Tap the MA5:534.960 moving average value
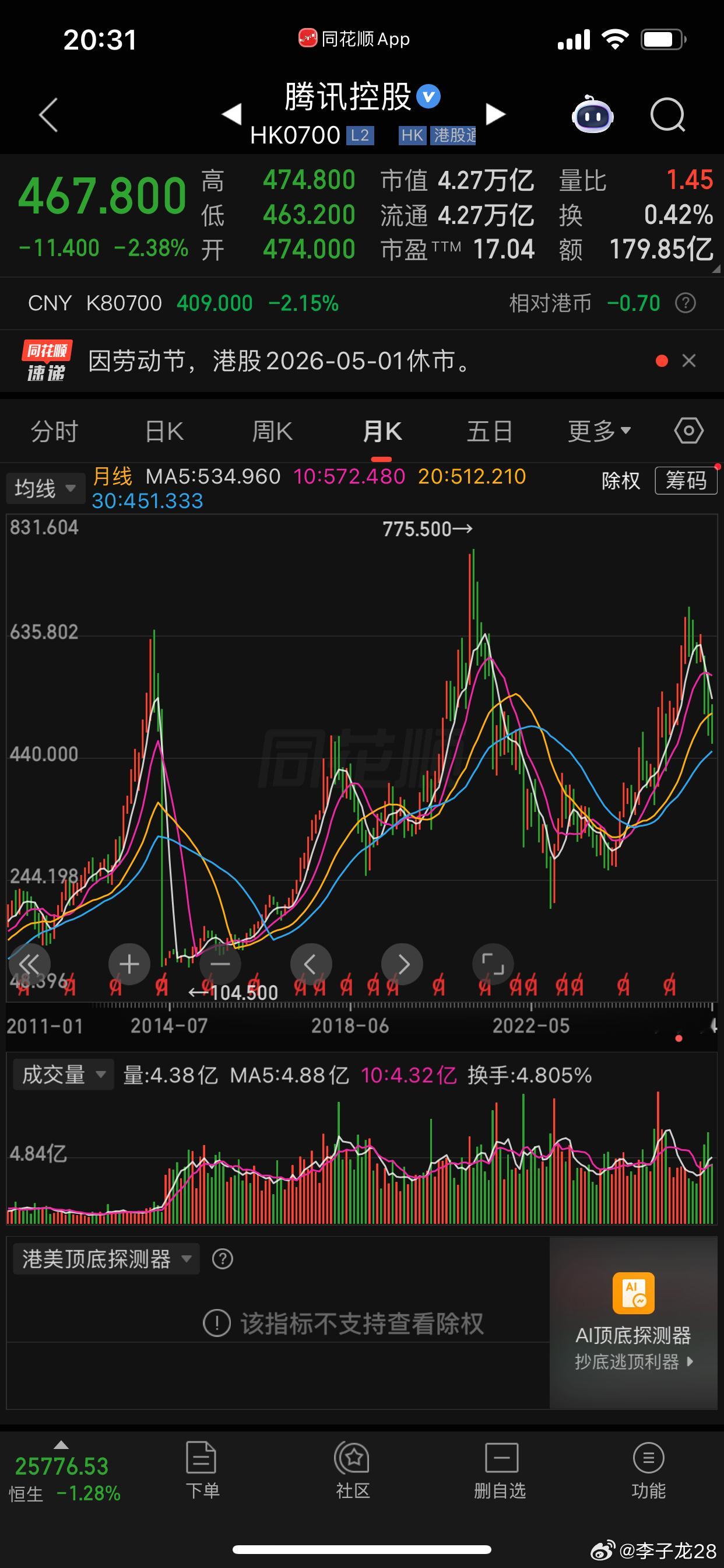 [213, 477]
